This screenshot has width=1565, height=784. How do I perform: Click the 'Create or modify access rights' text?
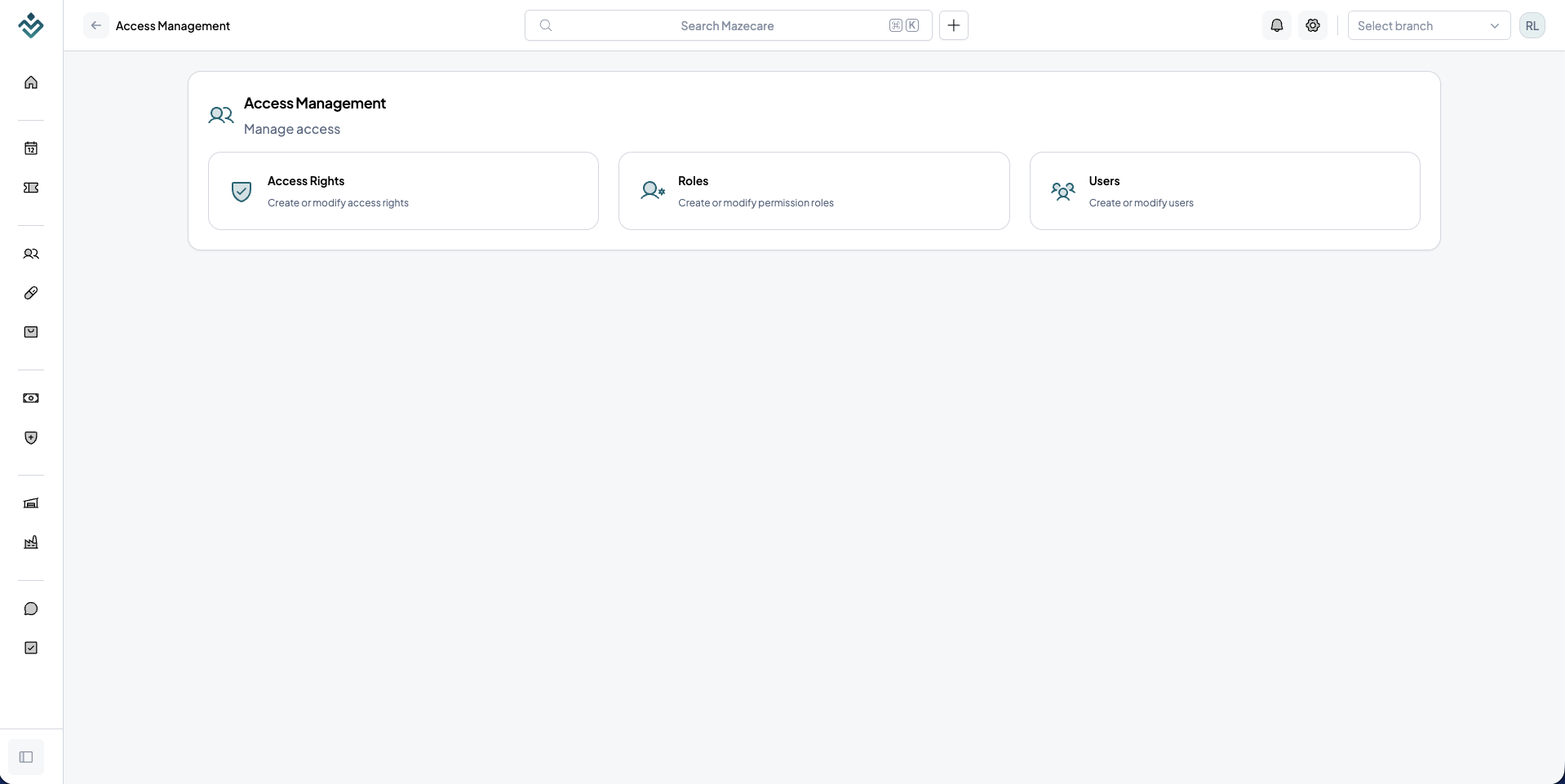coord(338,203)
